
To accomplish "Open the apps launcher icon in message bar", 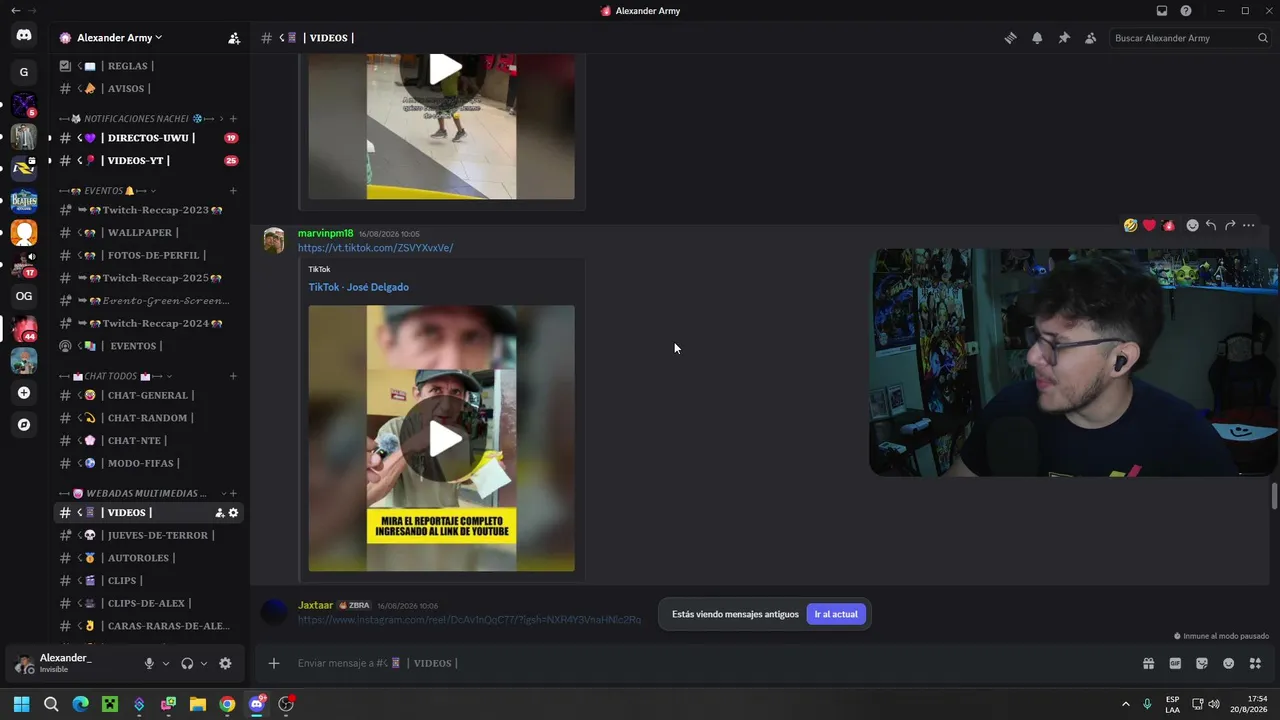I will [1255, 663].
